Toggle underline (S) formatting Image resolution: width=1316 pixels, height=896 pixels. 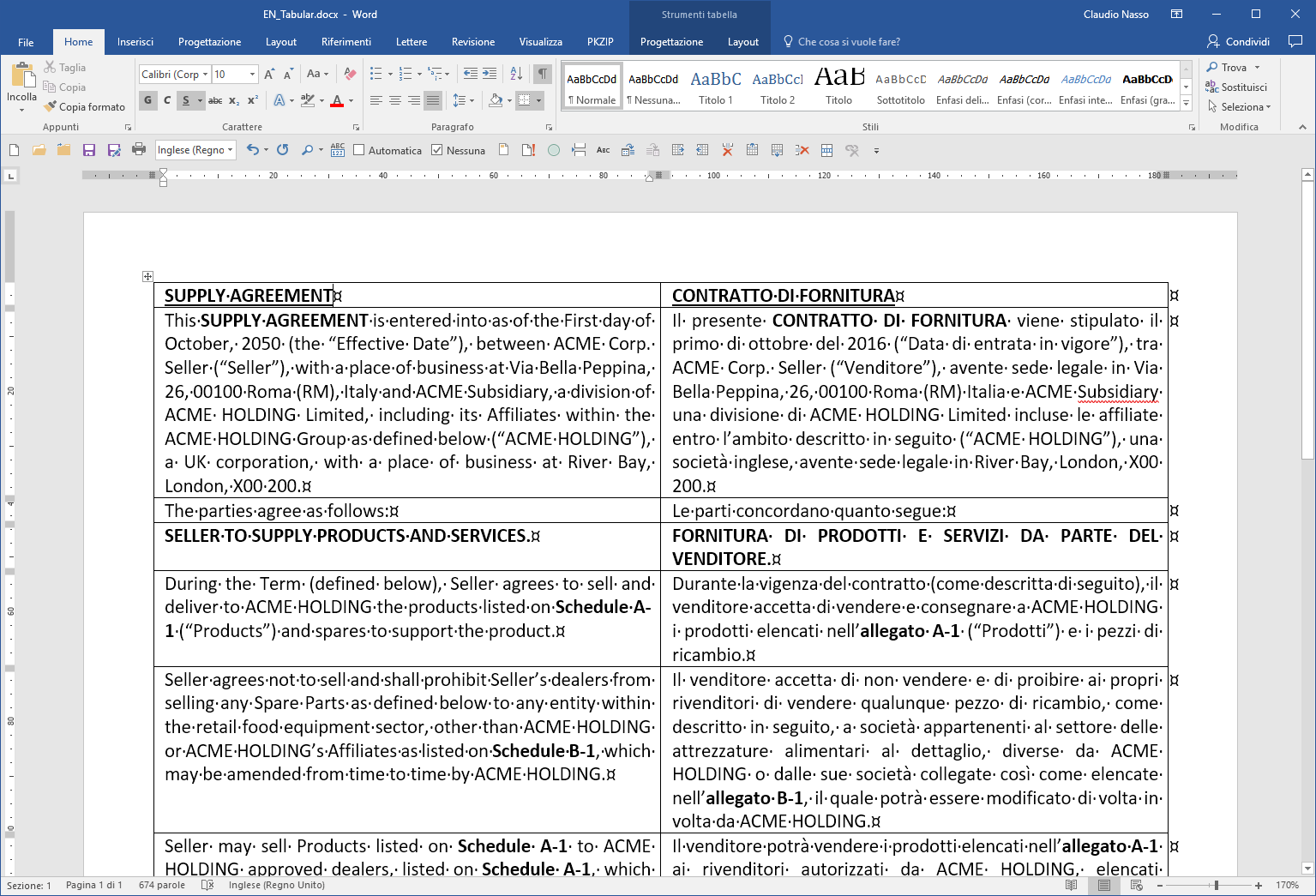[185, 100]
